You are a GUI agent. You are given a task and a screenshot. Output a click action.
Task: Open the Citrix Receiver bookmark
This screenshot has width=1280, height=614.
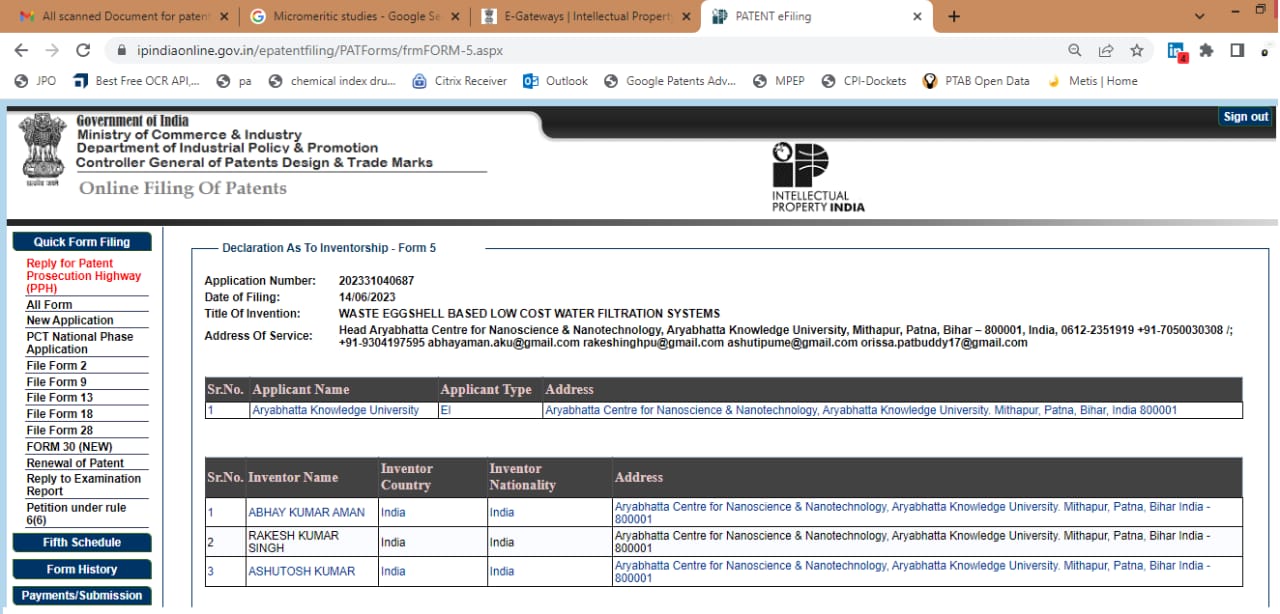[460, 81]
